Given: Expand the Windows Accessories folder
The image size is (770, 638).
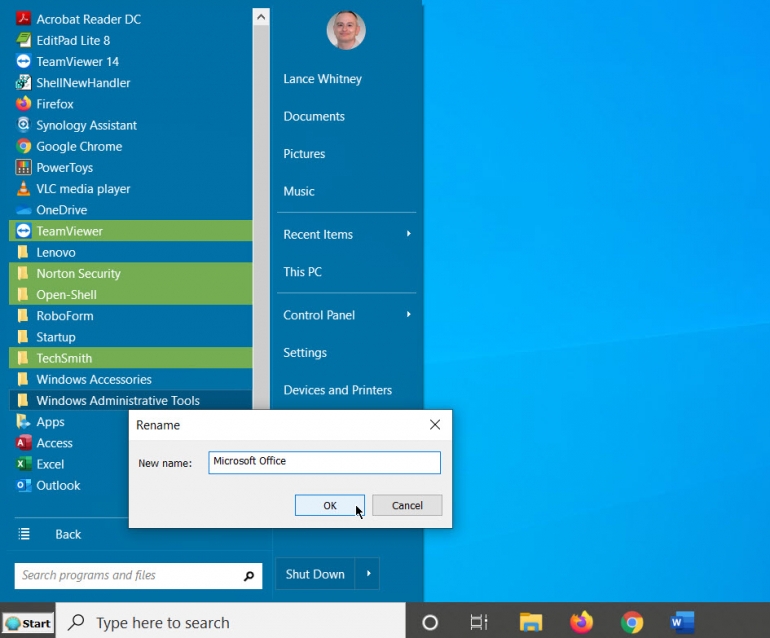Looking at the screenshot, I should click(x=131, y=379).
